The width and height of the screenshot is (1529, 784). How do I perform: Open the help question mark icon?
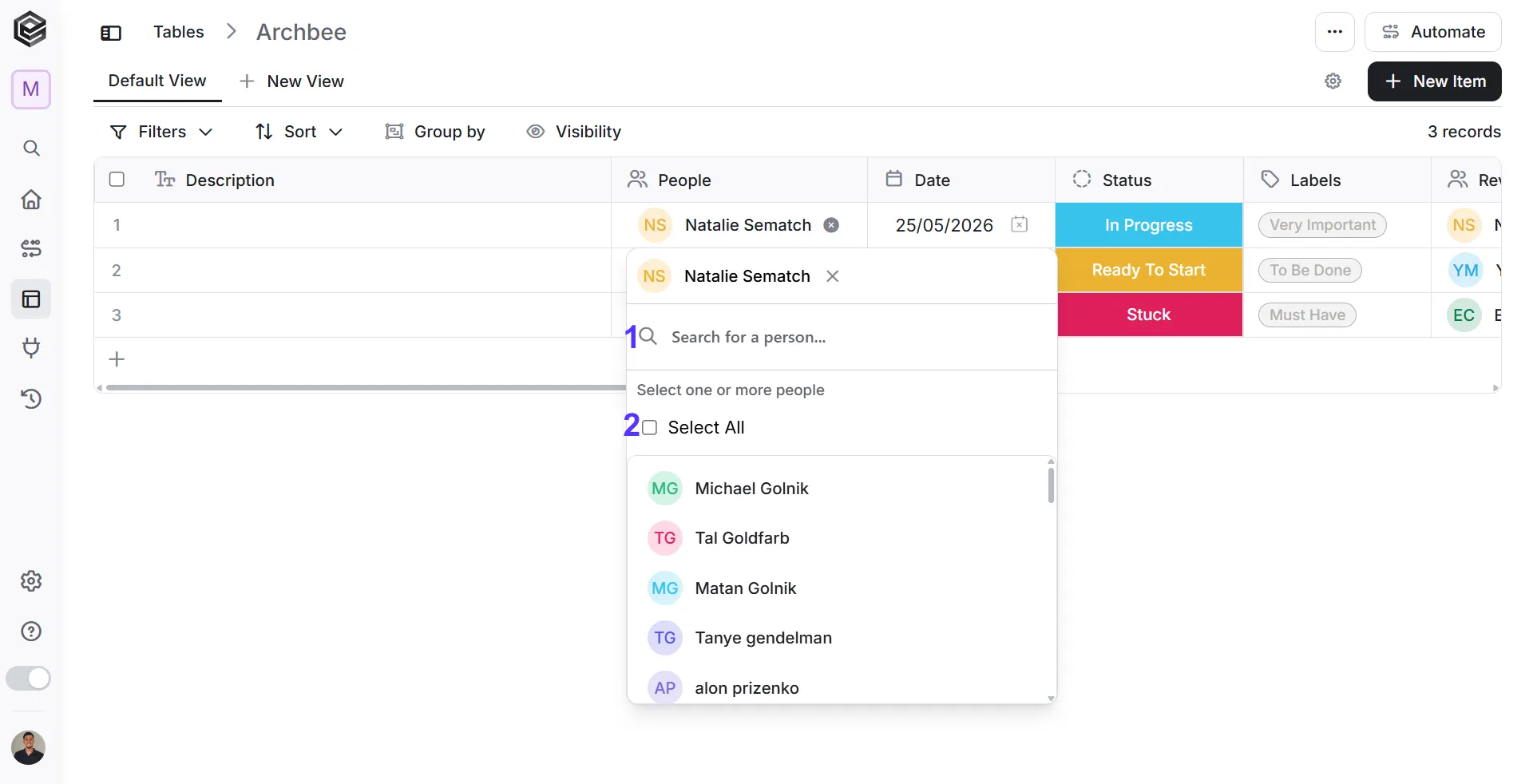pos(31,632)
